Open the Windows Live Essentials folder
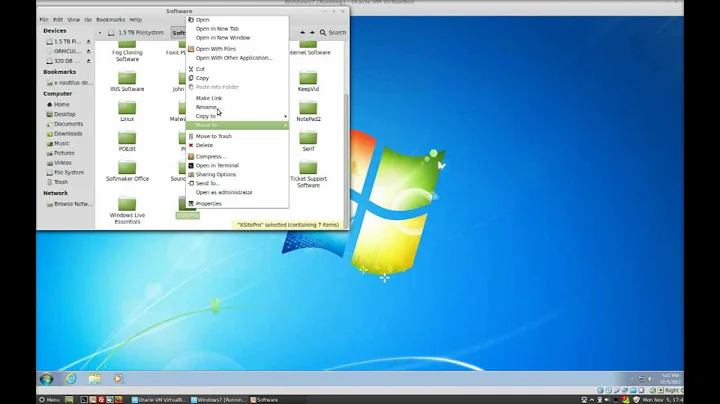 [x=127, y=211]
